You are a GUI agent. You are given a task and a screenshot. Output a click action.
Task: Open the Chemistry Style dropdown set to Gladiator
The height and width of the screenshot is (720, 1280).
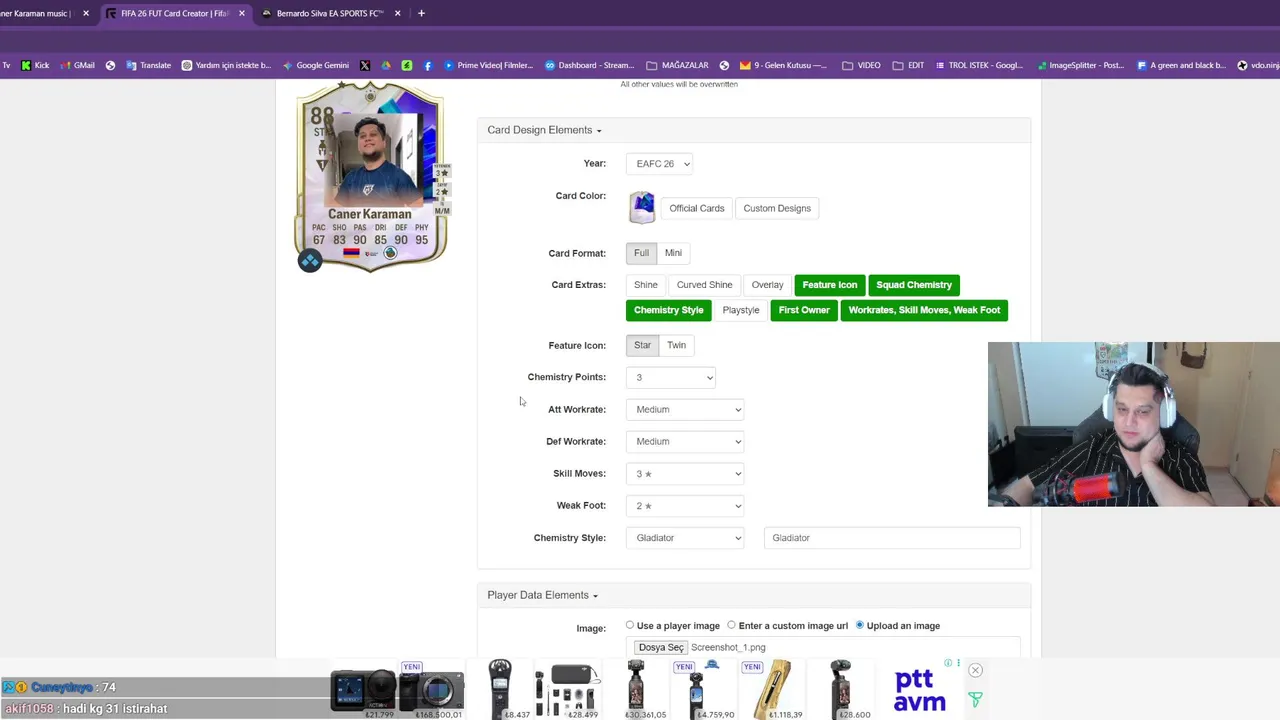(685, 538)
